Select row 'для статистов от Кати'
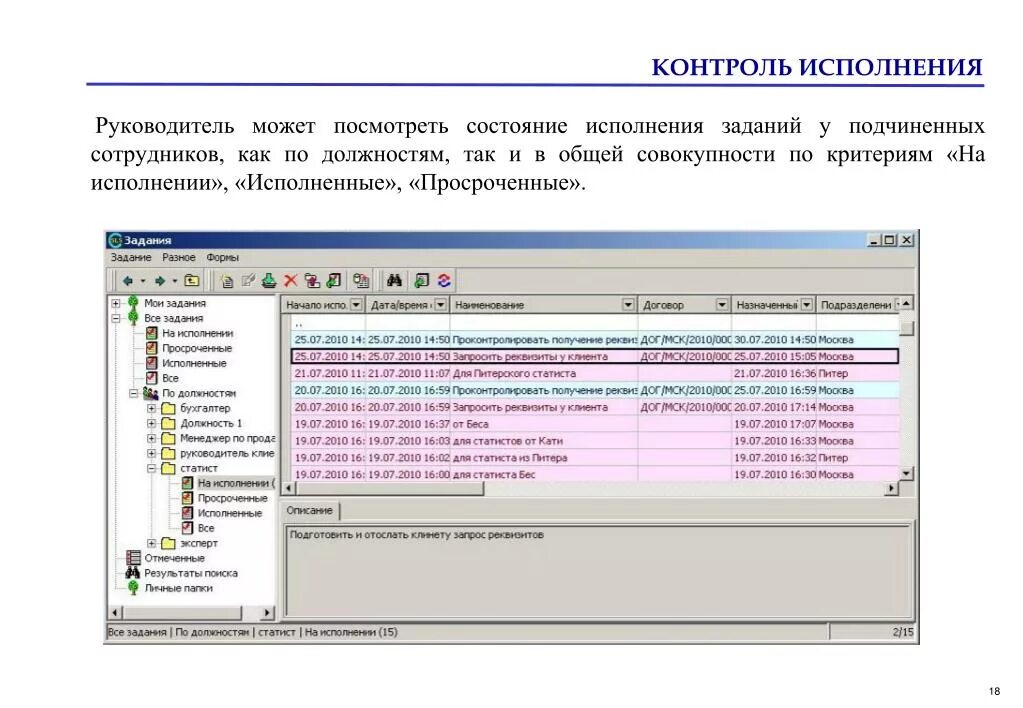Screen dimensions: 1023x708 tap(595, 441)
